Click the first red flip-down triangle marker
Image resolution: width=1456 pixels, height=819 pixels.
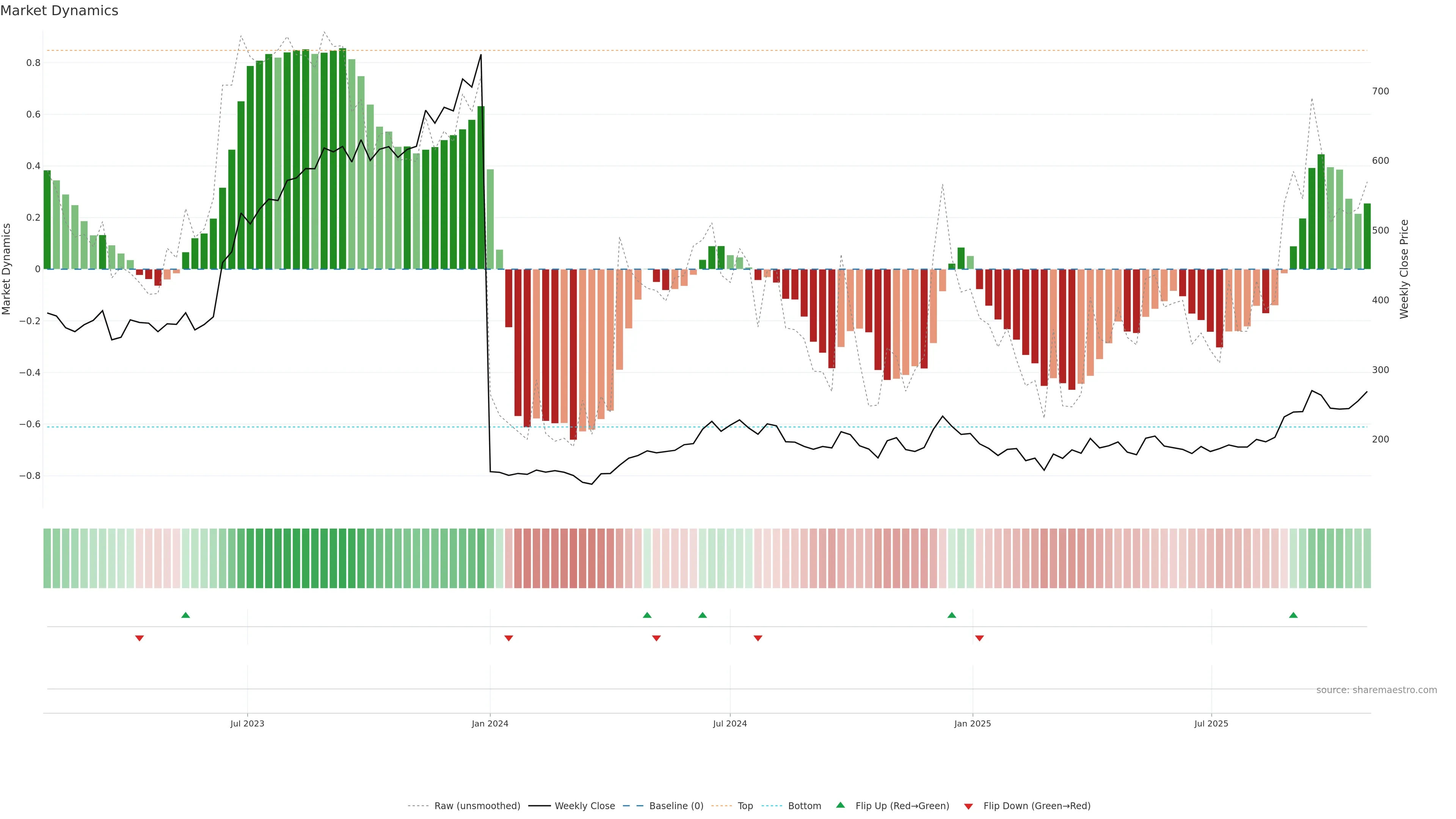click(x=140, y=638)
